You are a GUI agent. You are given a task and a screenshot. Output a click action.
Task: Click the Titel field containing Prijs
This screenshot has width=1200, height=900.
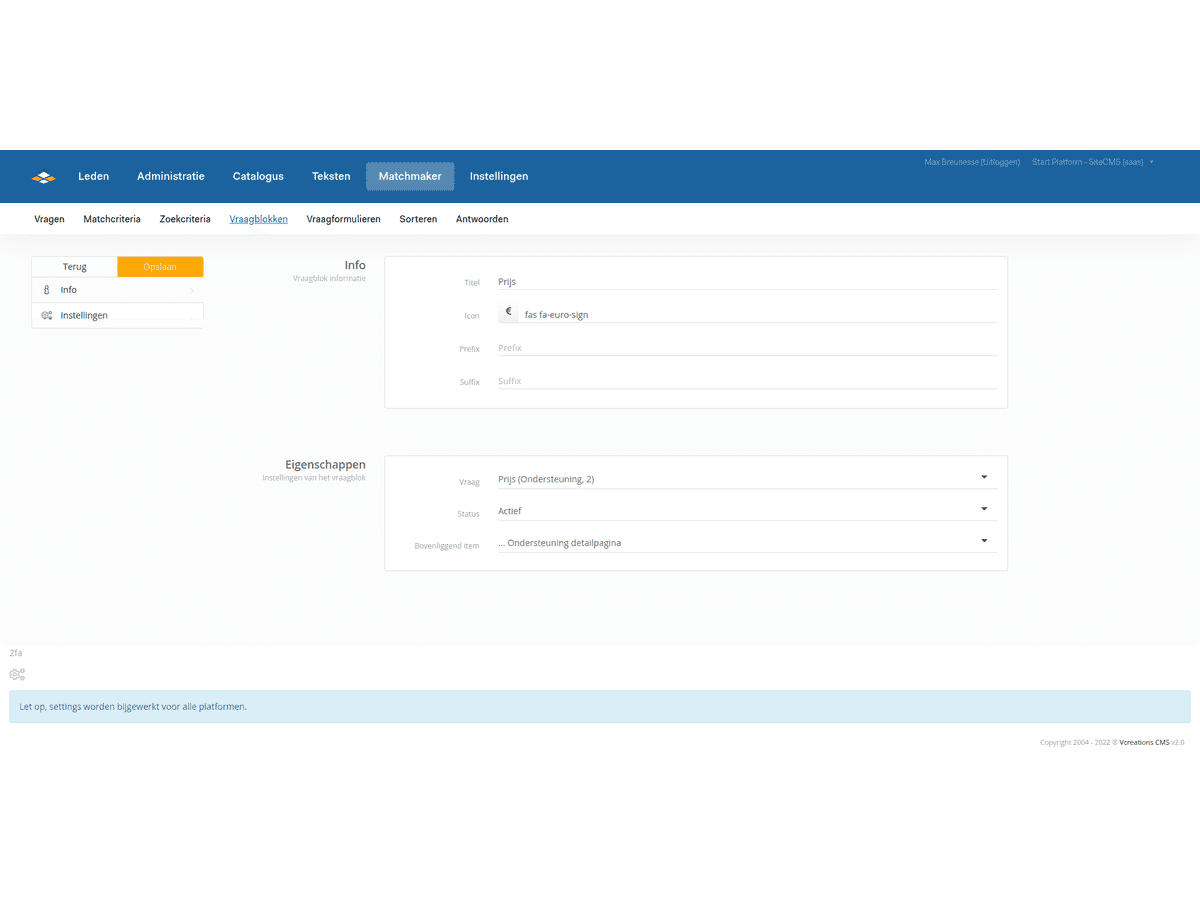746,282
